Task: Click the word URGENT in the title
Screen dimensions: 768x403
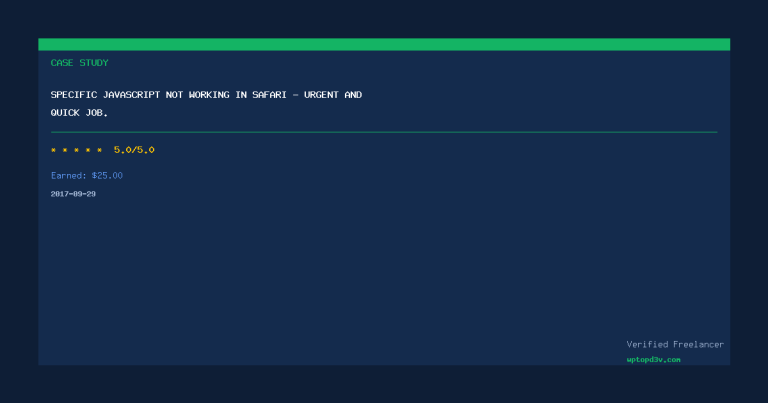Action: tap(320, 95)
